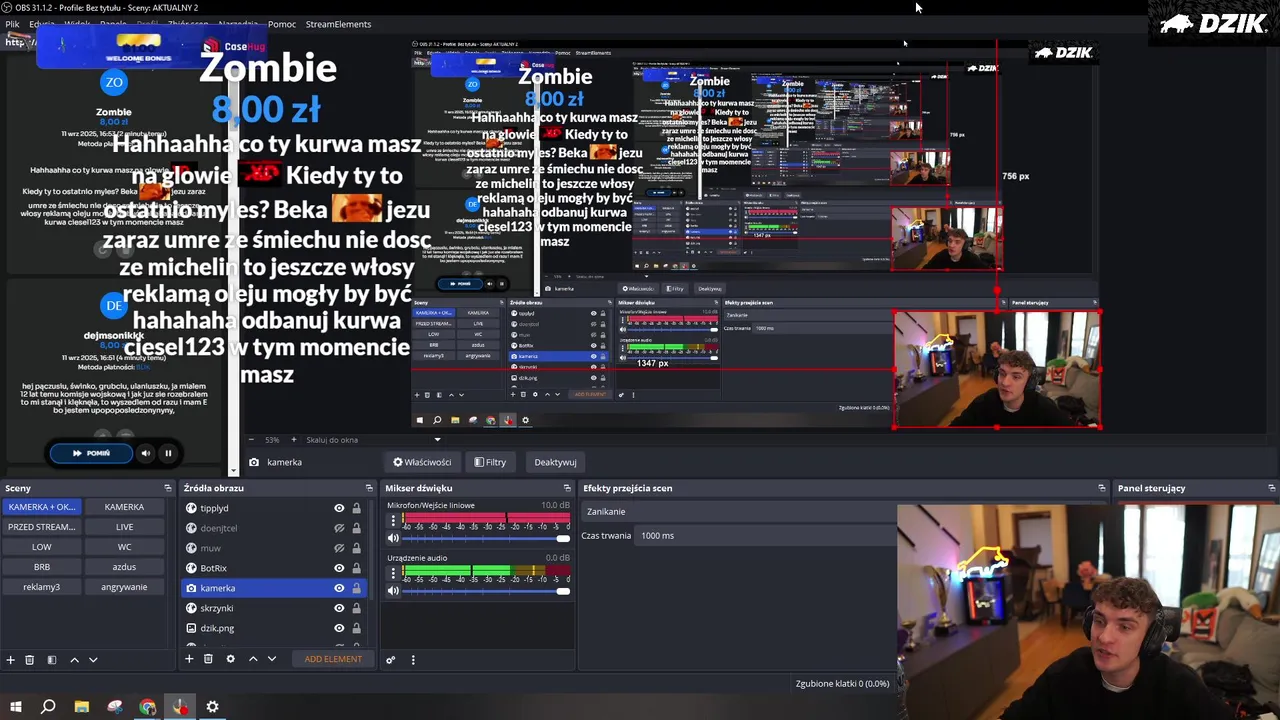
Task: Open scene filters icon in Sceny toolbar
Action: (52, 660)
